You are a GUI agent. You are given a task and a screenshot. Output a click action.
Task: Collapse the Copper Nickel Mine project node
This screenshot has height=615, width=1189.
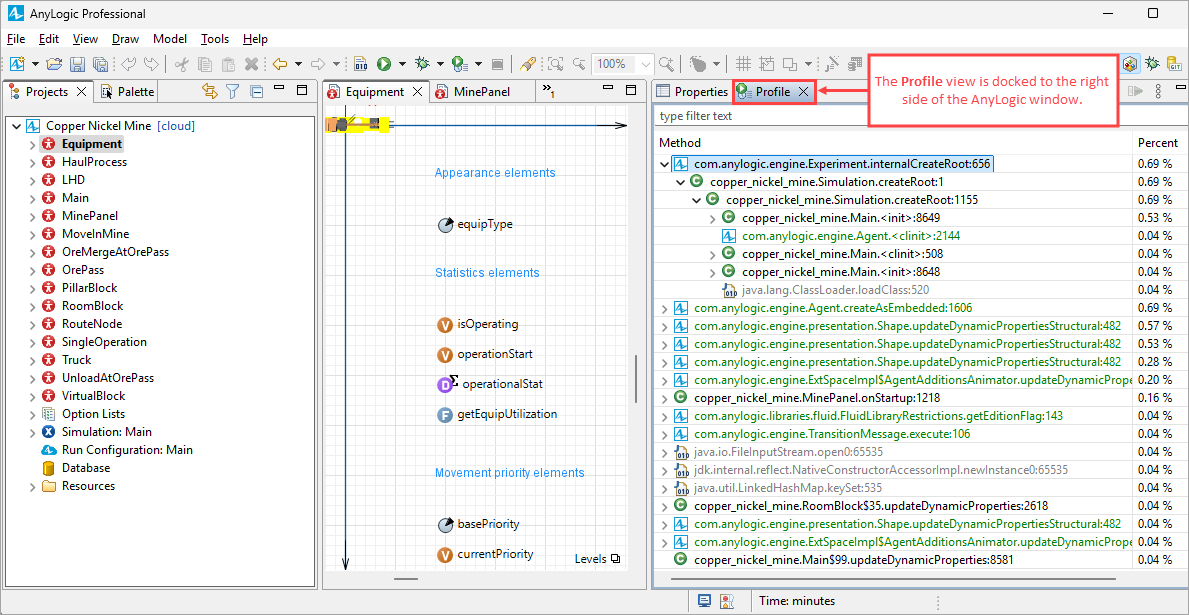pyautogui.click(x=16, y=126)
